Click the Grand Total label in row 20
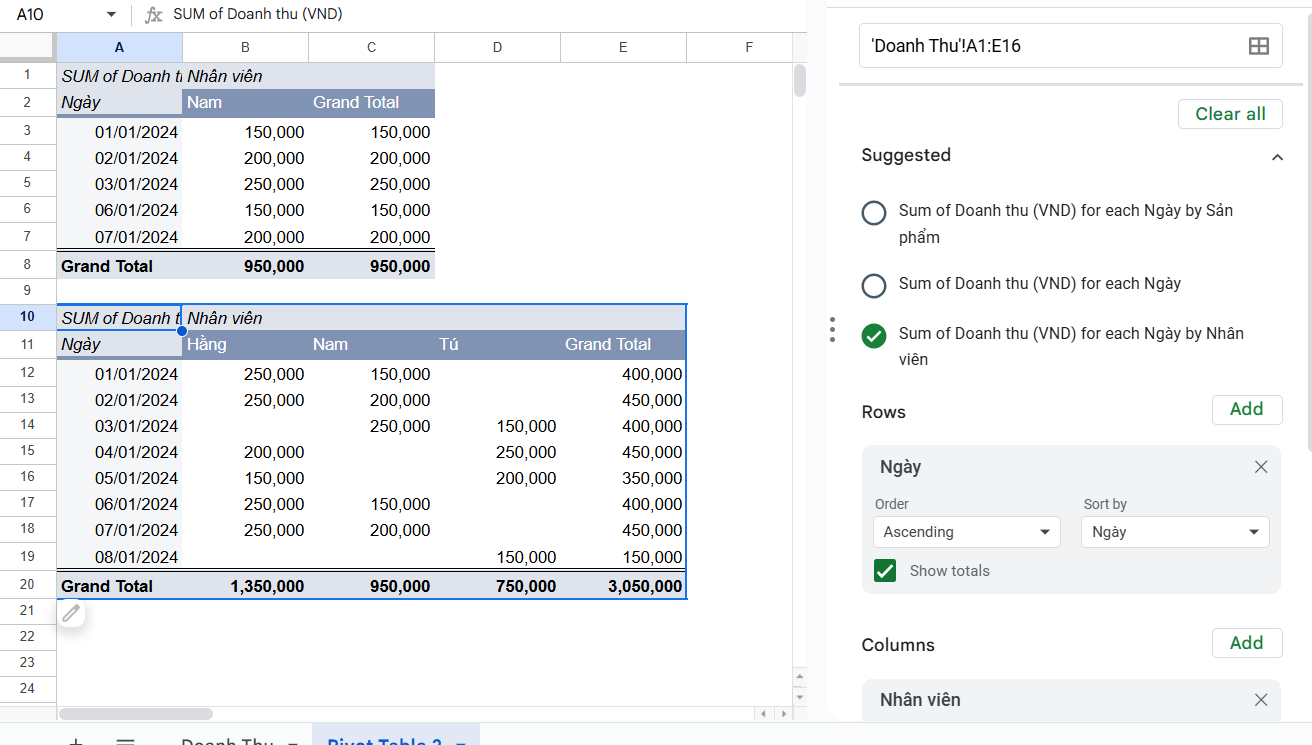The height and width of the screenshot is (745, 1312). point(120,586)
